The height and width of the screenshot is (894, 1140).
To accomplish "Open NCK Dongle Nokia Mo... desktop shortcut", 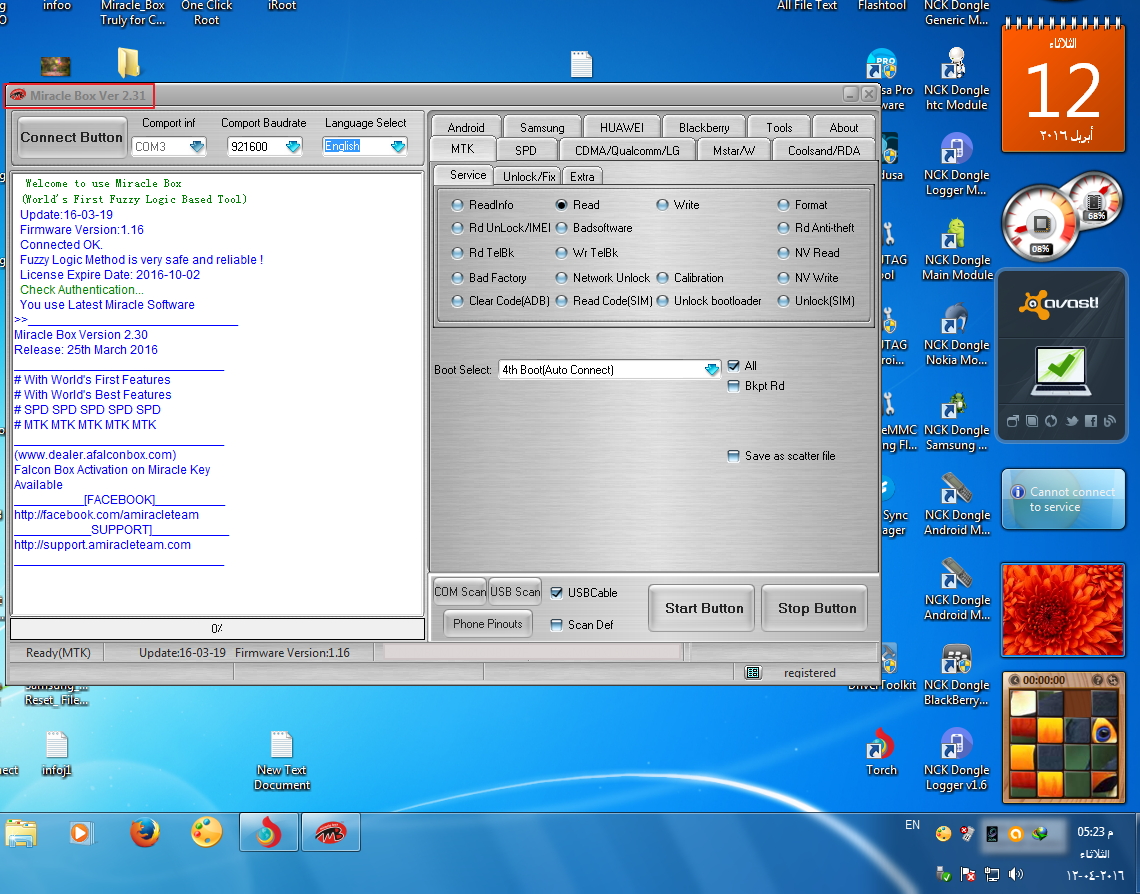I will (956, 334).
